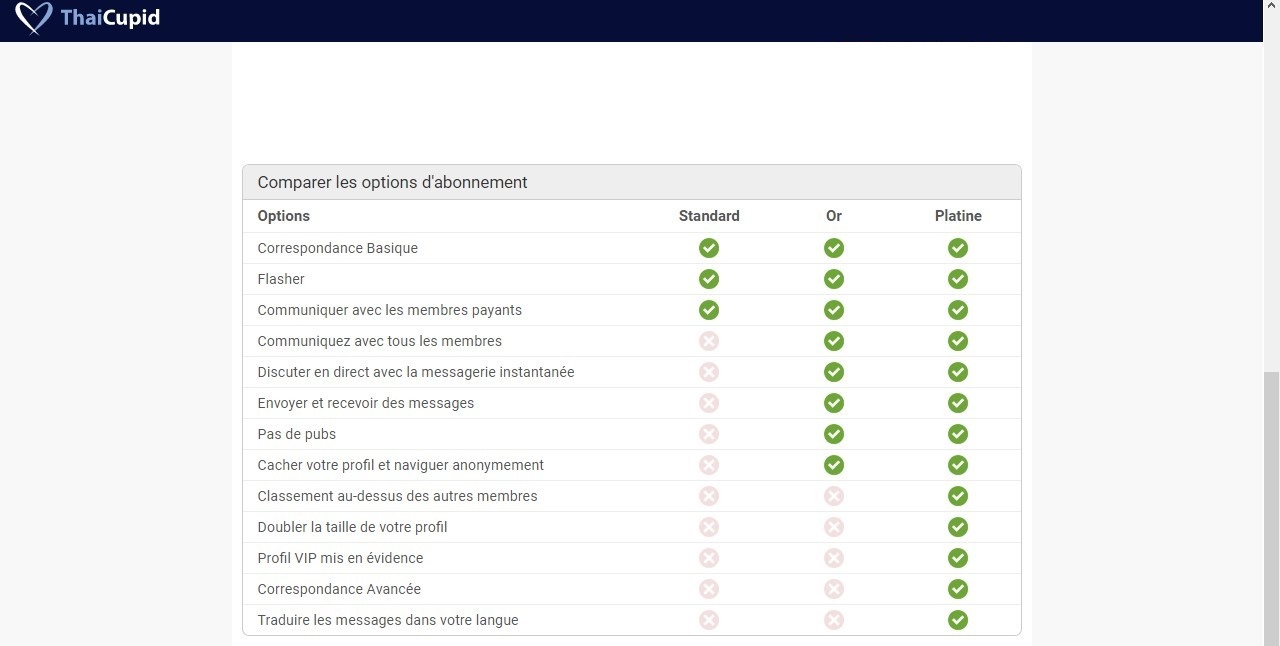Click Standard checkmark for Correspondance Basique

[709, 248]
